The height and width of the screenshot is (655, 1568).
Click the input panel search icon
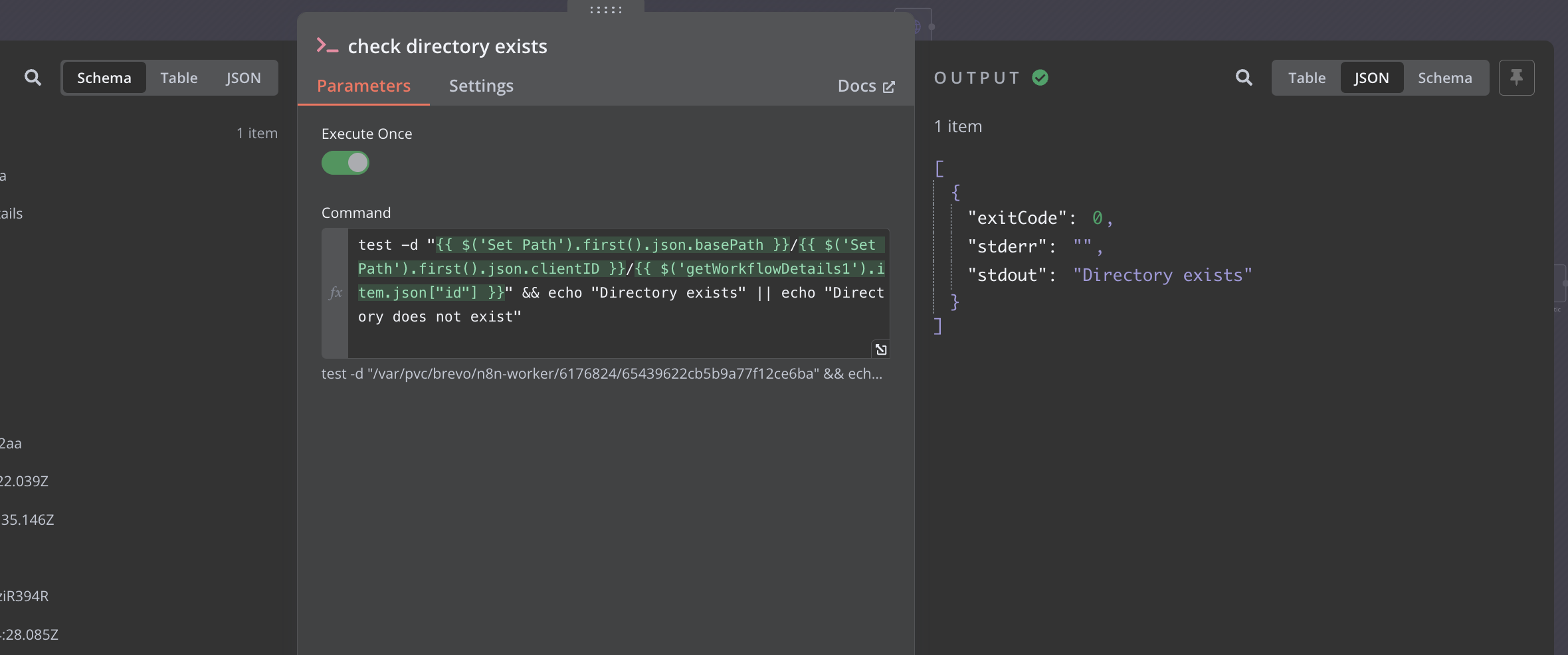[33, 78]
